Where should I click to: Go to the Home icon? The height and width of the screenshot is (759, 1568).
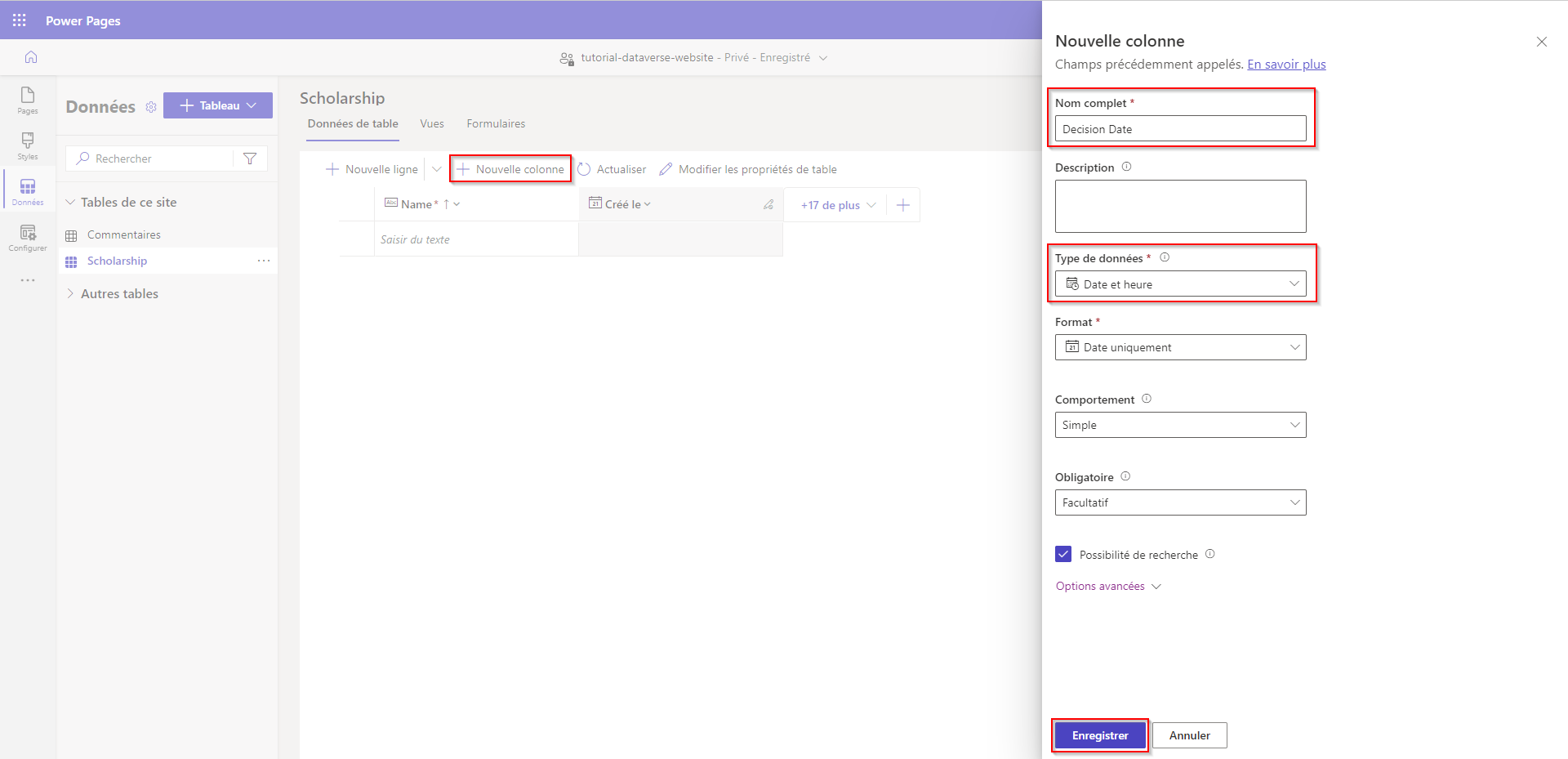coord(31,57)
